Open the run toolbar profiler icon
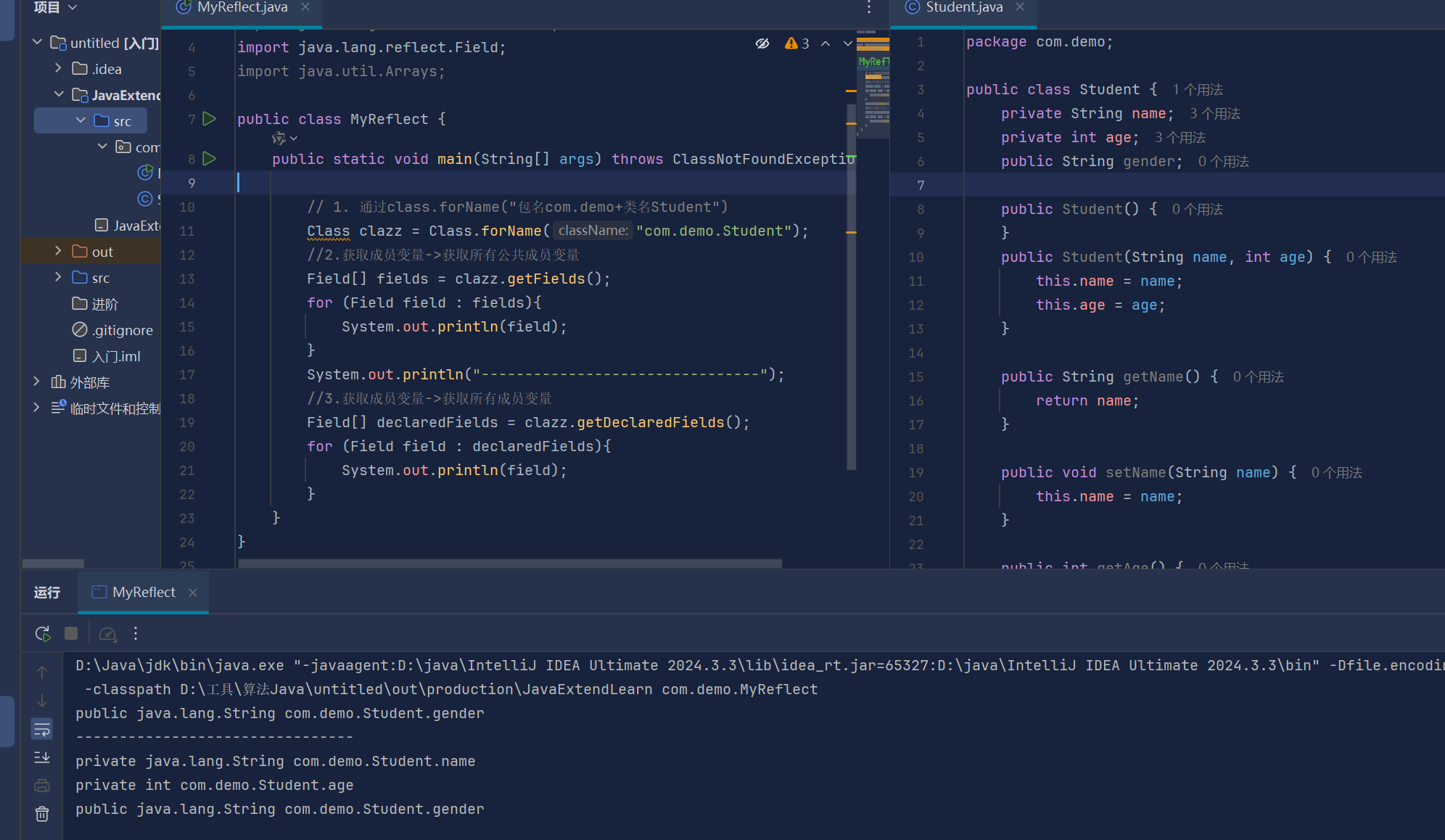The height and width of the screenshot is (840, 1445). coord(107,633)
